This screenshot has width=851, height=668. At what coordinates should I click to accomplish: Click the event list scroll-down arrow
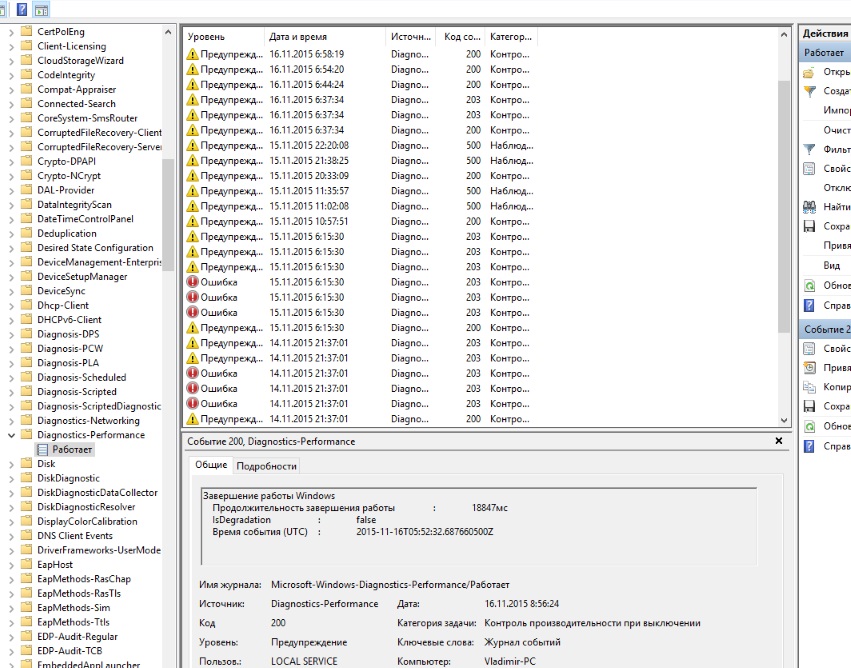(x=783, y=419)
